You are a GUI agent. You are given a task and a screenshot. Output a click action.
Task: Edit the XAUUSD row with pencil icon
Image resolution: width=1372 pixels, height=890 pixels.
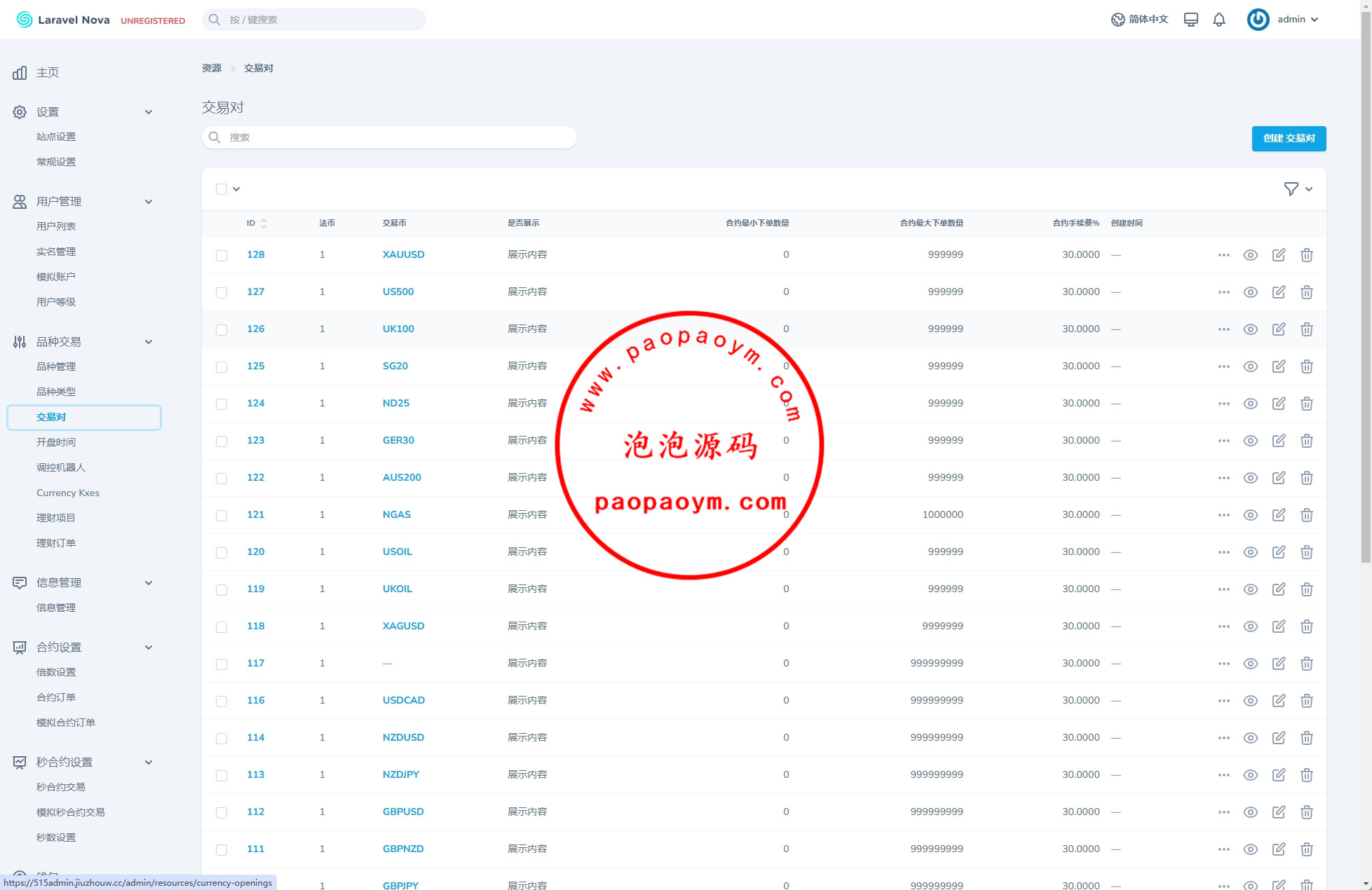coord(1279,255)
